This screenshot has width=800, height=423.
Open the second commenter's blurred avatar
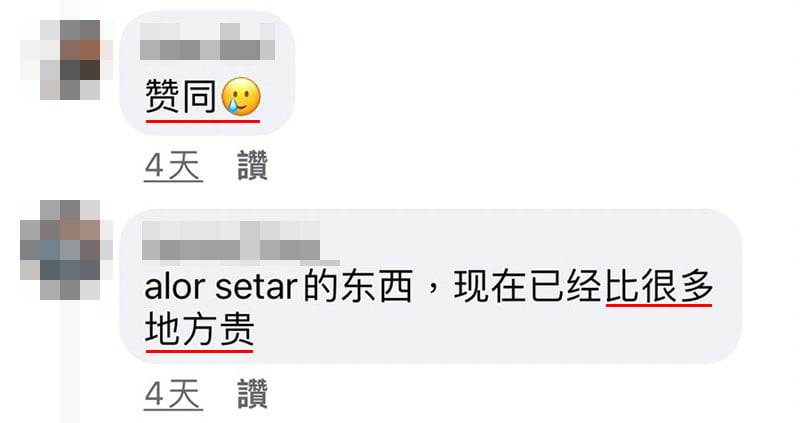66,250
